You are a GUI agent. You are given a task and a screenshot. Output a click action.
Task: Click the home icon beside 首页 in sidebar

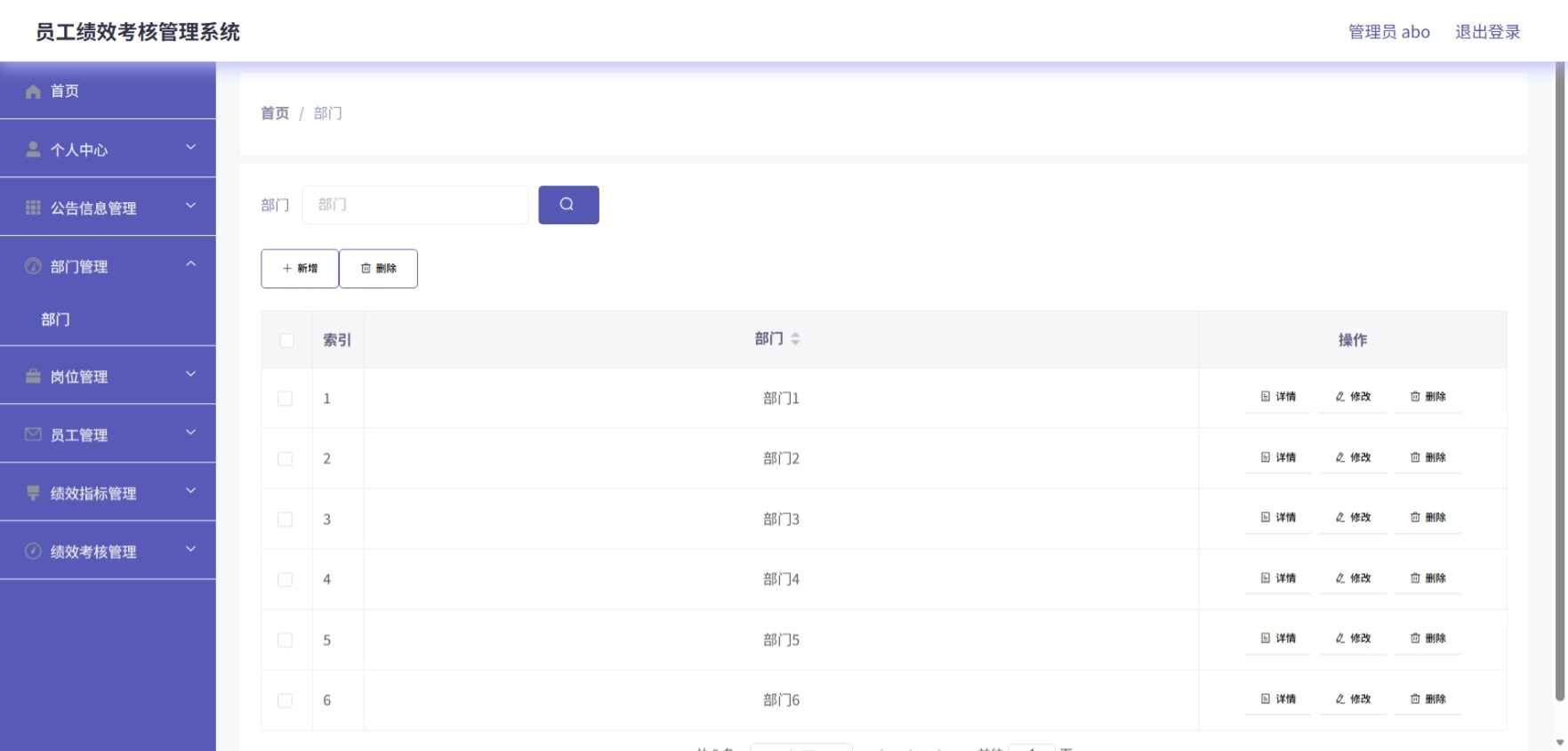point(33,91)
